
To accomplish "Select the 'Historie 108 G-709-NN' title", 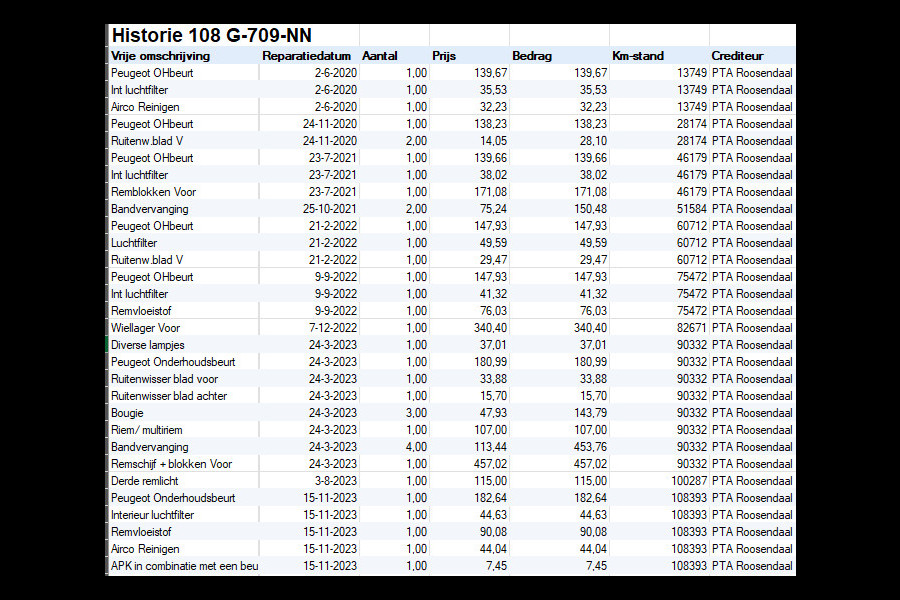I will (x=211, y=36).
